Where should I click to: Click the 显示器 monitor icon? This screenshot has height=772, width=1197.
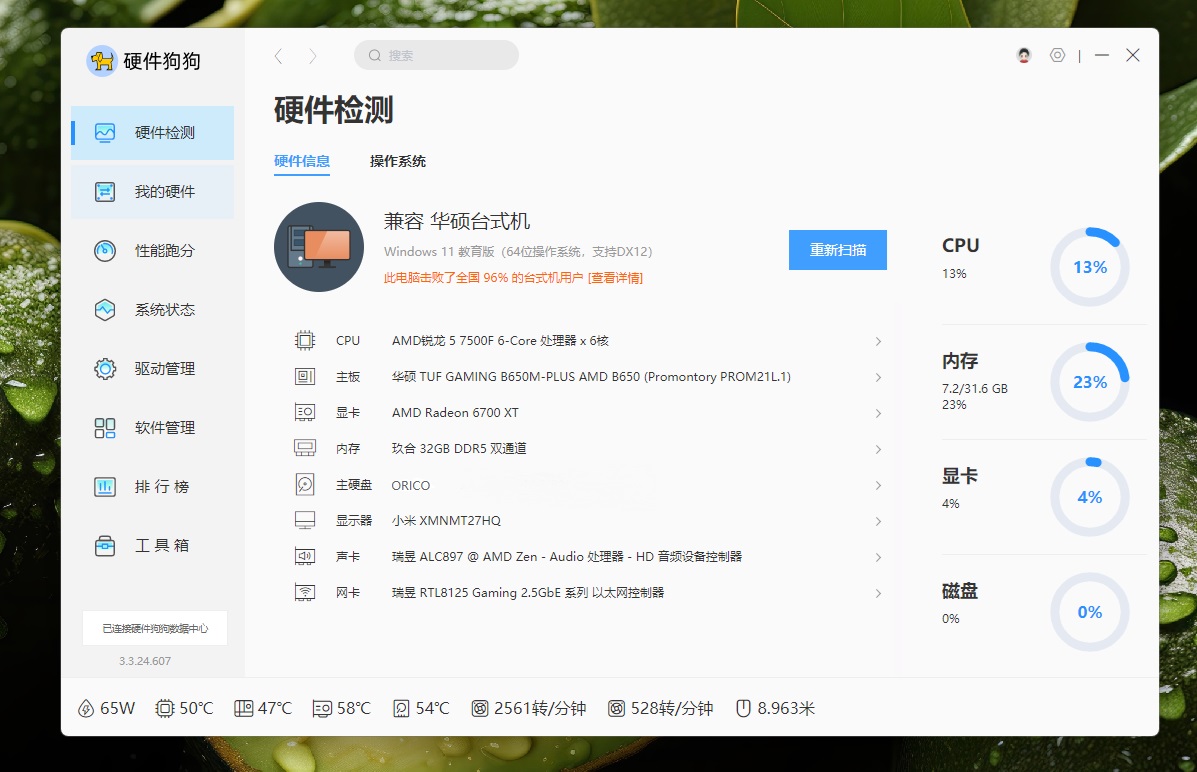tap(305, 521)
